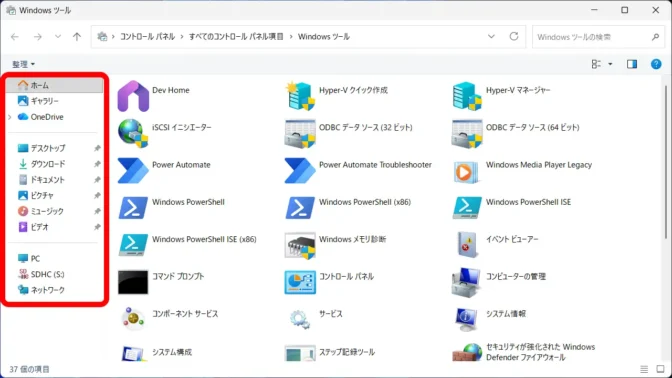This screenshot has height=378, width=672.
Task: Expand OneDrive tree node
Action: coord(10,117)
